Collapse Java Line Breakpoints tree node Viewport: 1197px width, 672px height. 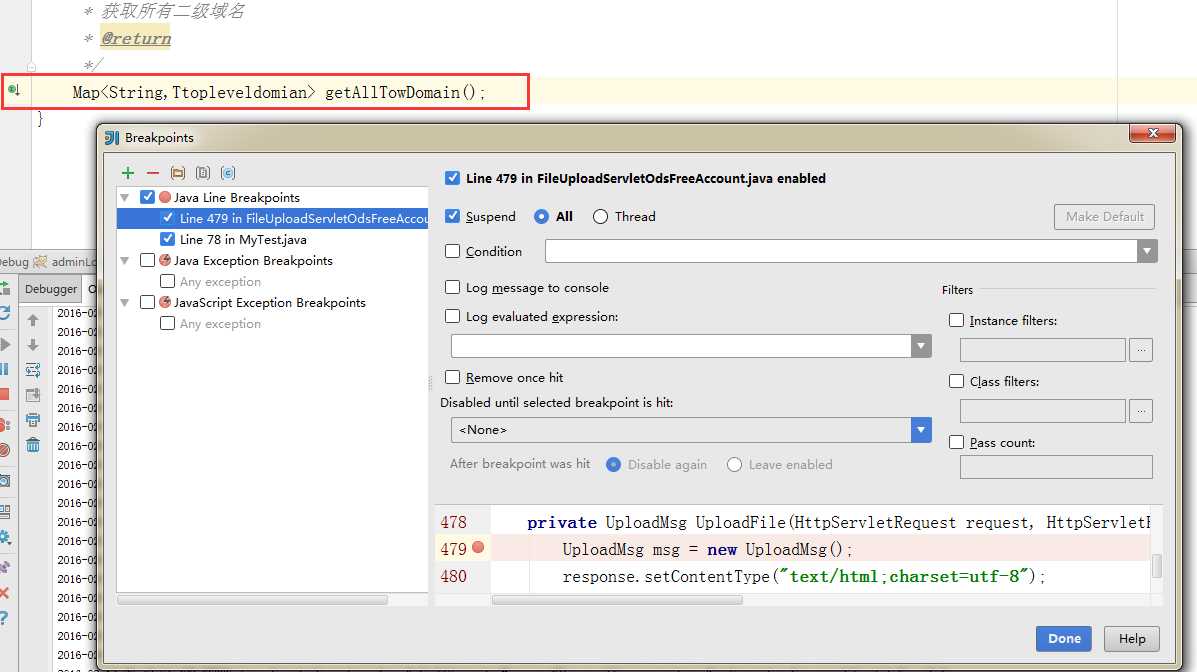[x=125, y=198]
